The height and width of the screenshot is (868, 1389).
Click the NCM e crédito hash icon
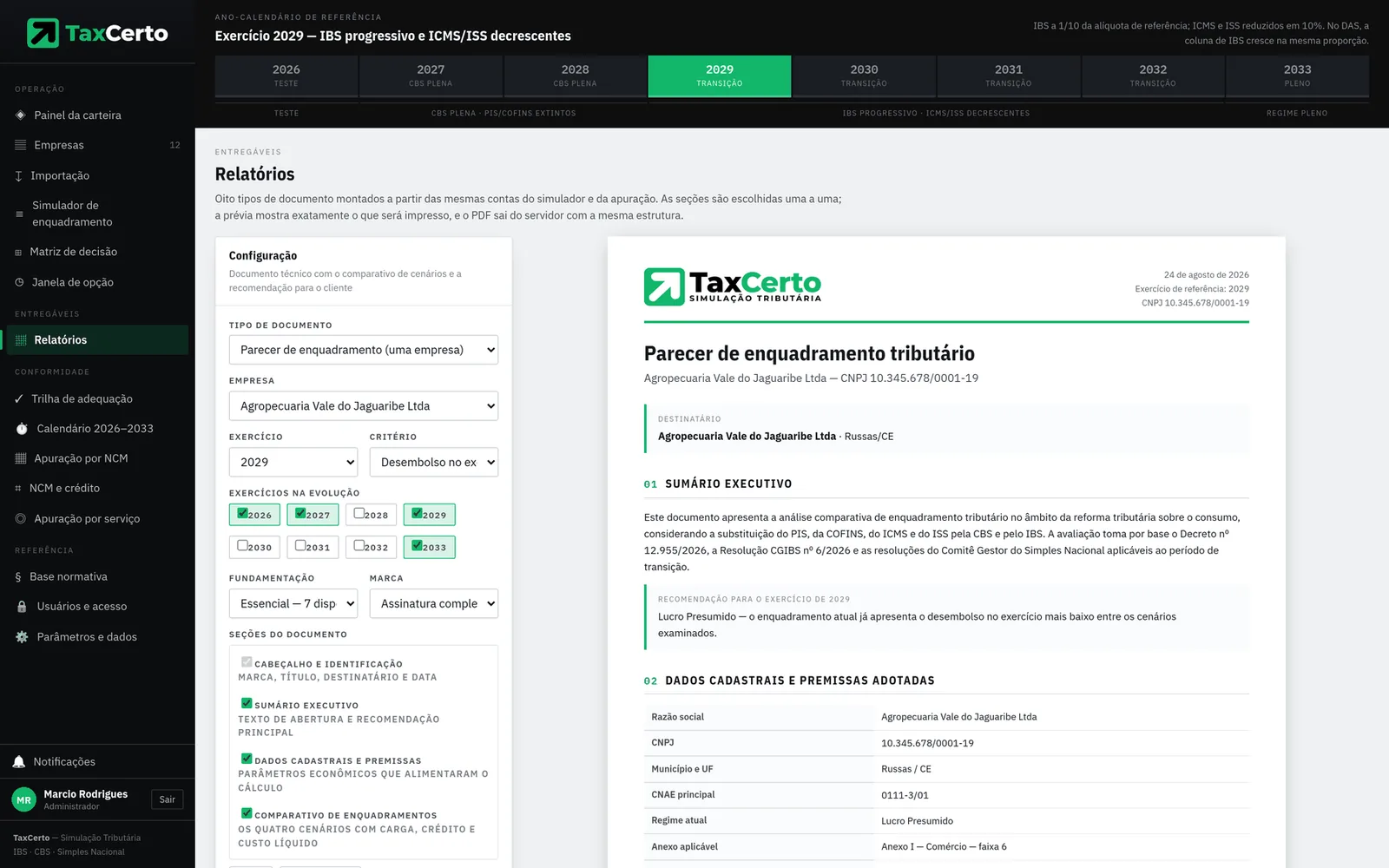click(18, 489)
